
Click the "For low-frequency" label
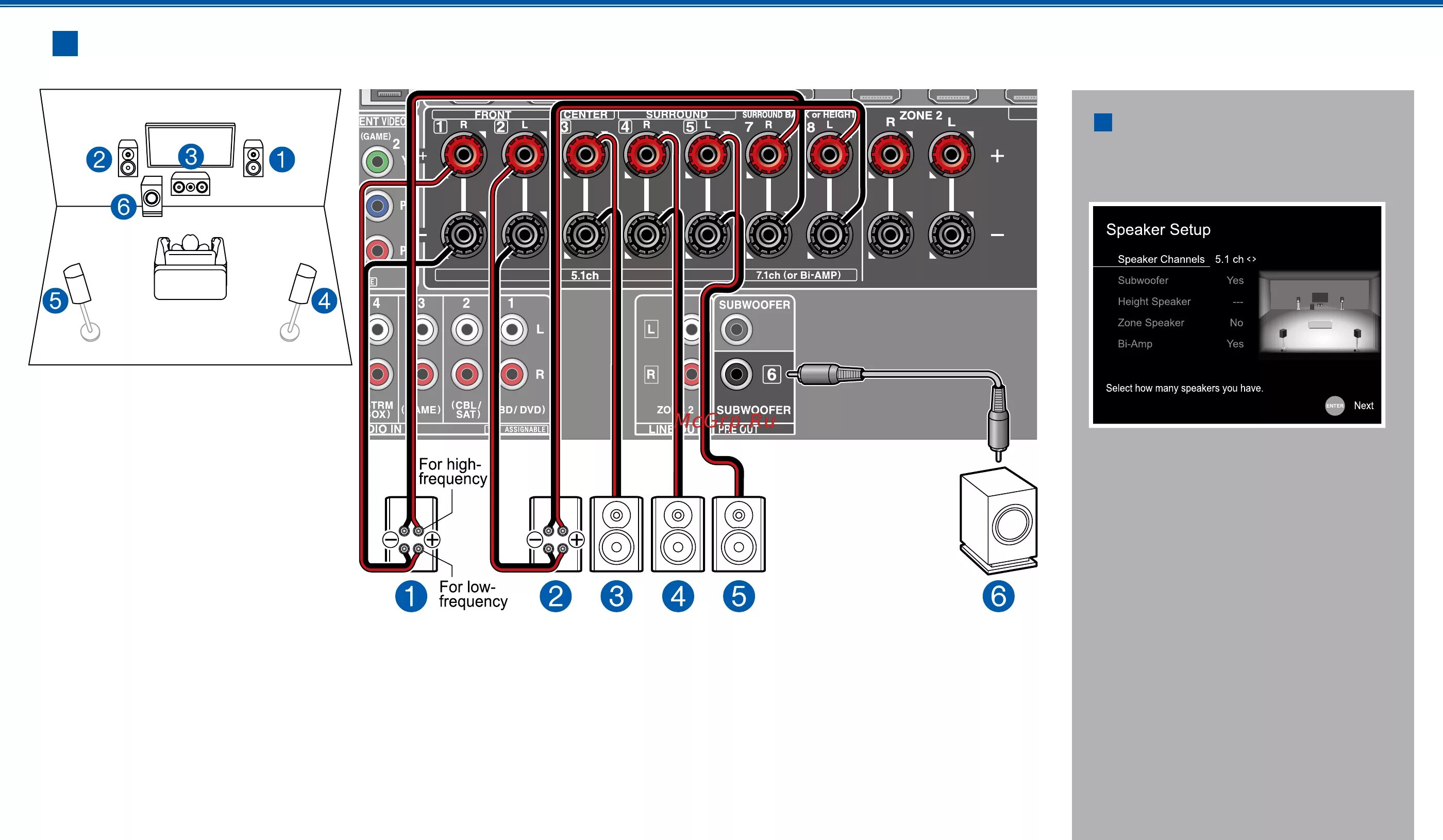pyautogui.click(x=473, y=594)
